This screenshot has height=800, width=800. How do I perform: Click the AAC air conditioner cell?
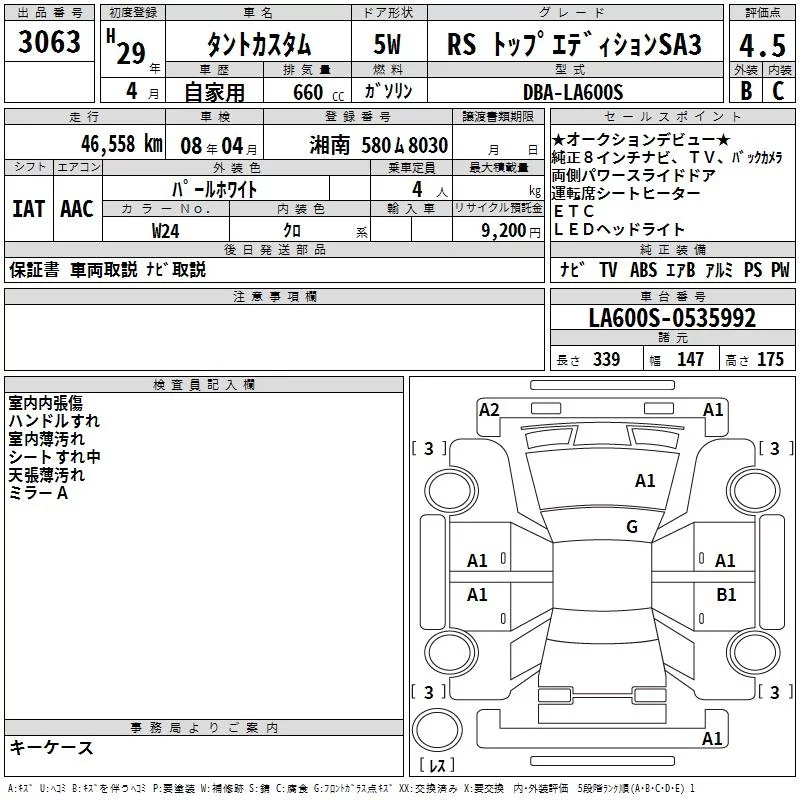[76, 209]
